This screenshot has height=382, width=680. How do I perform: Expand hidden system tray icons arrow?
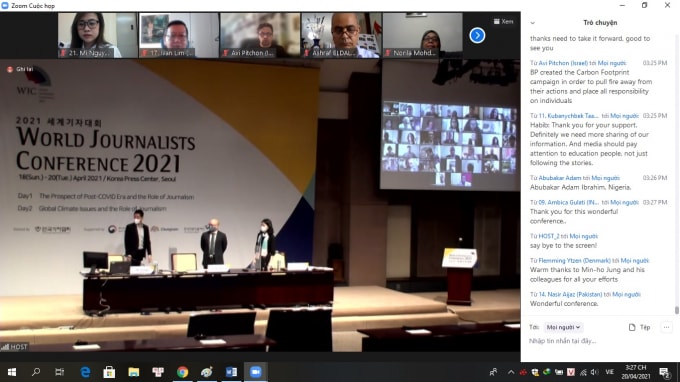pyautogui.click(x=511, y=372)
